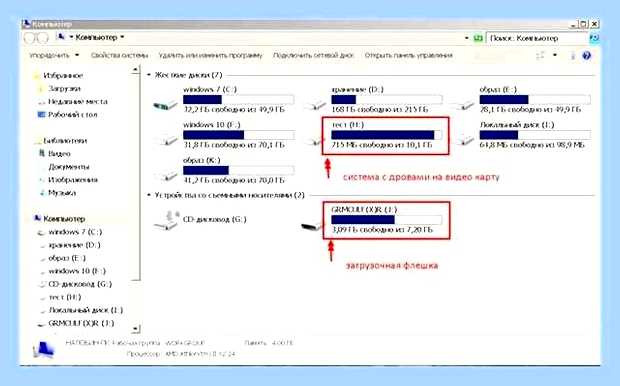The image size is (620, 386).
Task: Select windows 7 (C:) in navigation tree
Action: click(75, 232)
